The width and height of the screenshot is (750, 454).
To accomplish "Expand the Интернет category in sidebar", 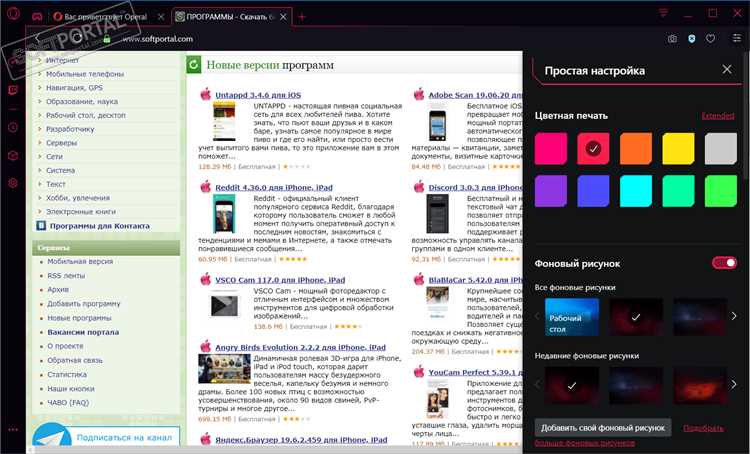I will (62, 60).
